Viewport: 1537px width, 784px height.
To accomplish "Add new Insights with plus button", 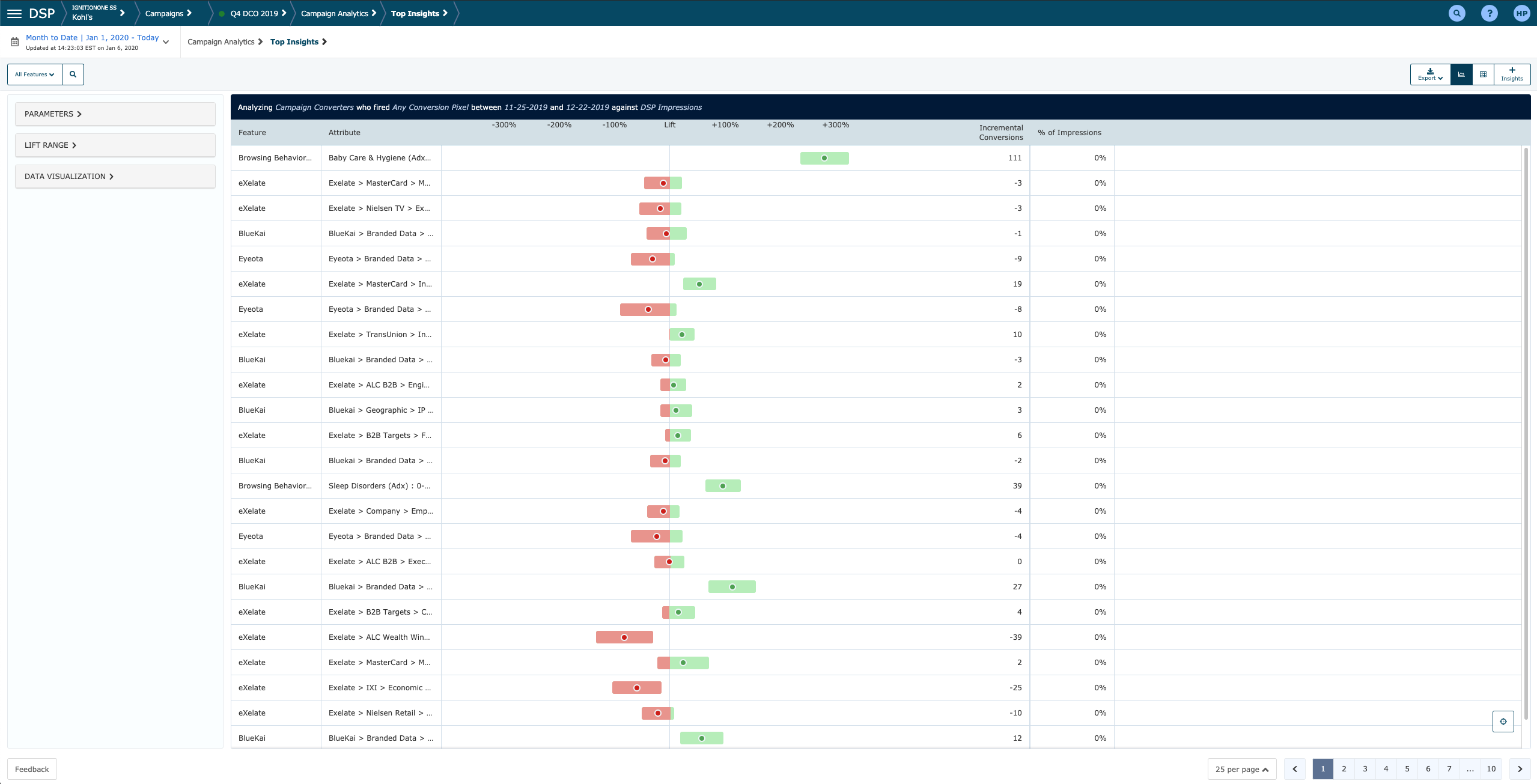I will point(1512,74).
